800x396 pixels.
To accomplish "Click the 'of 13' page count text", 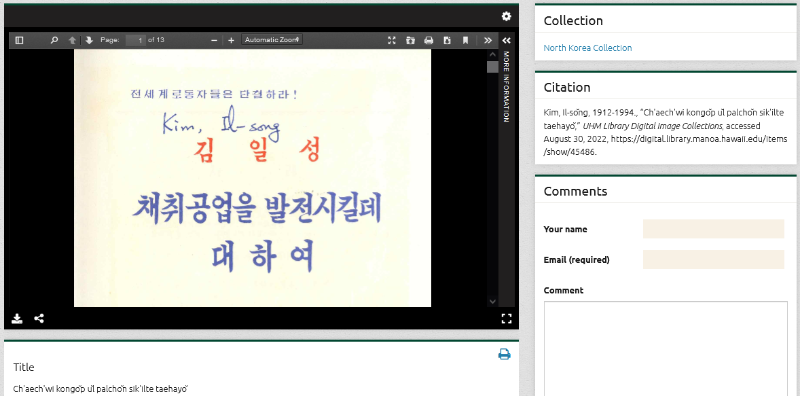I will 156,40.
